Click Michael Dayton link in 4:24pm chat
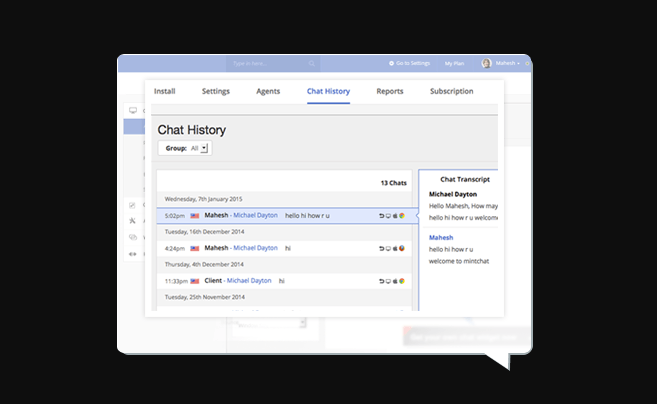657x404 pixels. point(255,248)
